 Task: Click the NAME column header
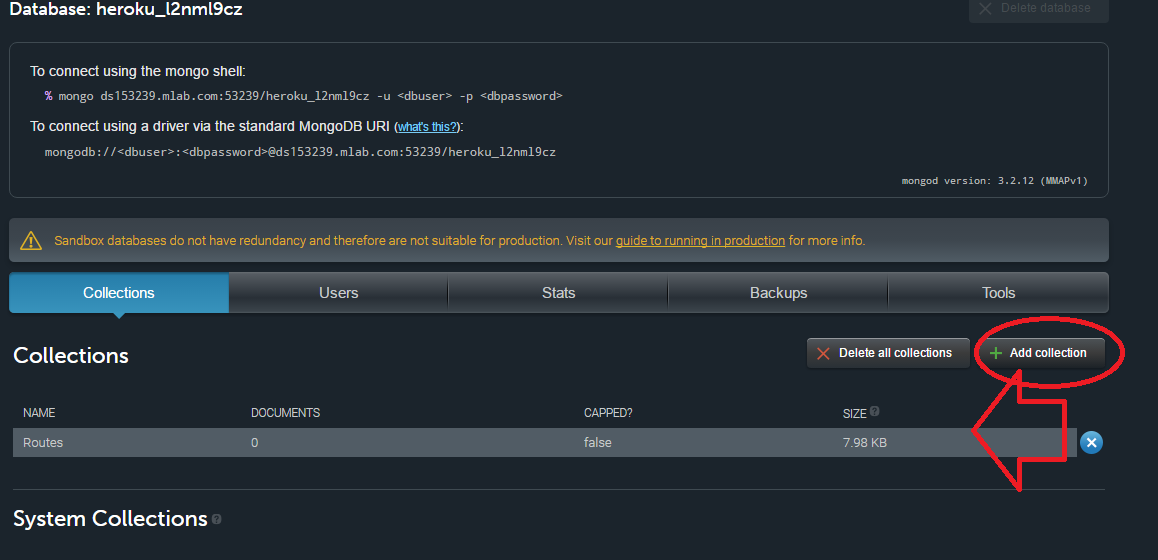coord(39,412)
